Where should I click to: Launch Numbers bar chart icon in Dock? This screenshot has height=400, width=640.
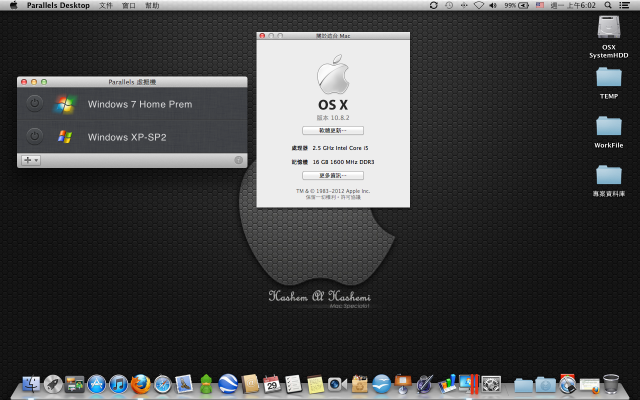[x=447, y=384]
